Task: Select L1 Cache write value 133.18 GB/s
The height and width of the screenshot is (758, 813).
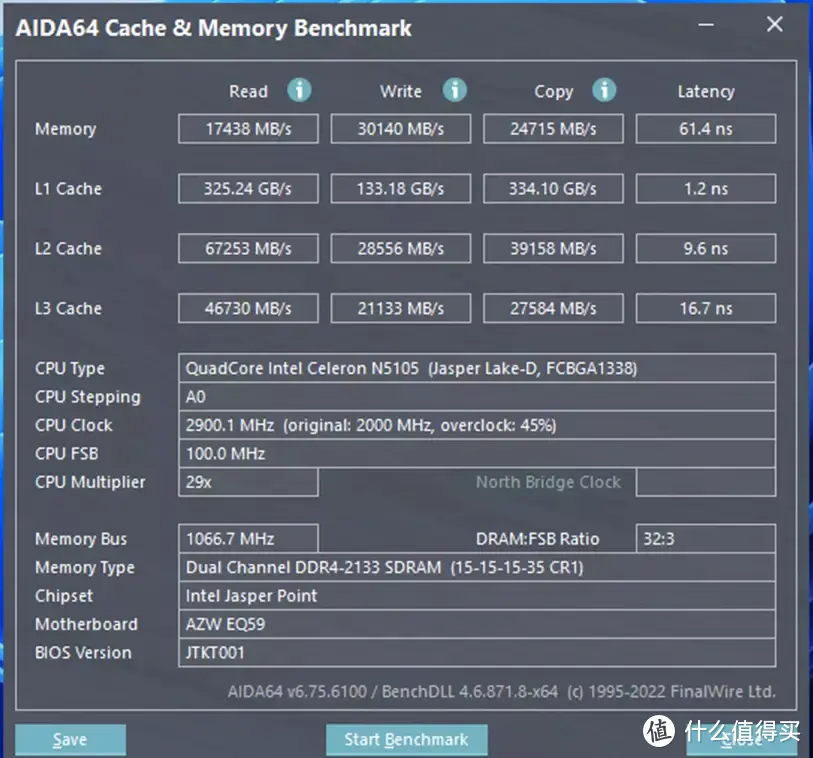Action: 401,189
